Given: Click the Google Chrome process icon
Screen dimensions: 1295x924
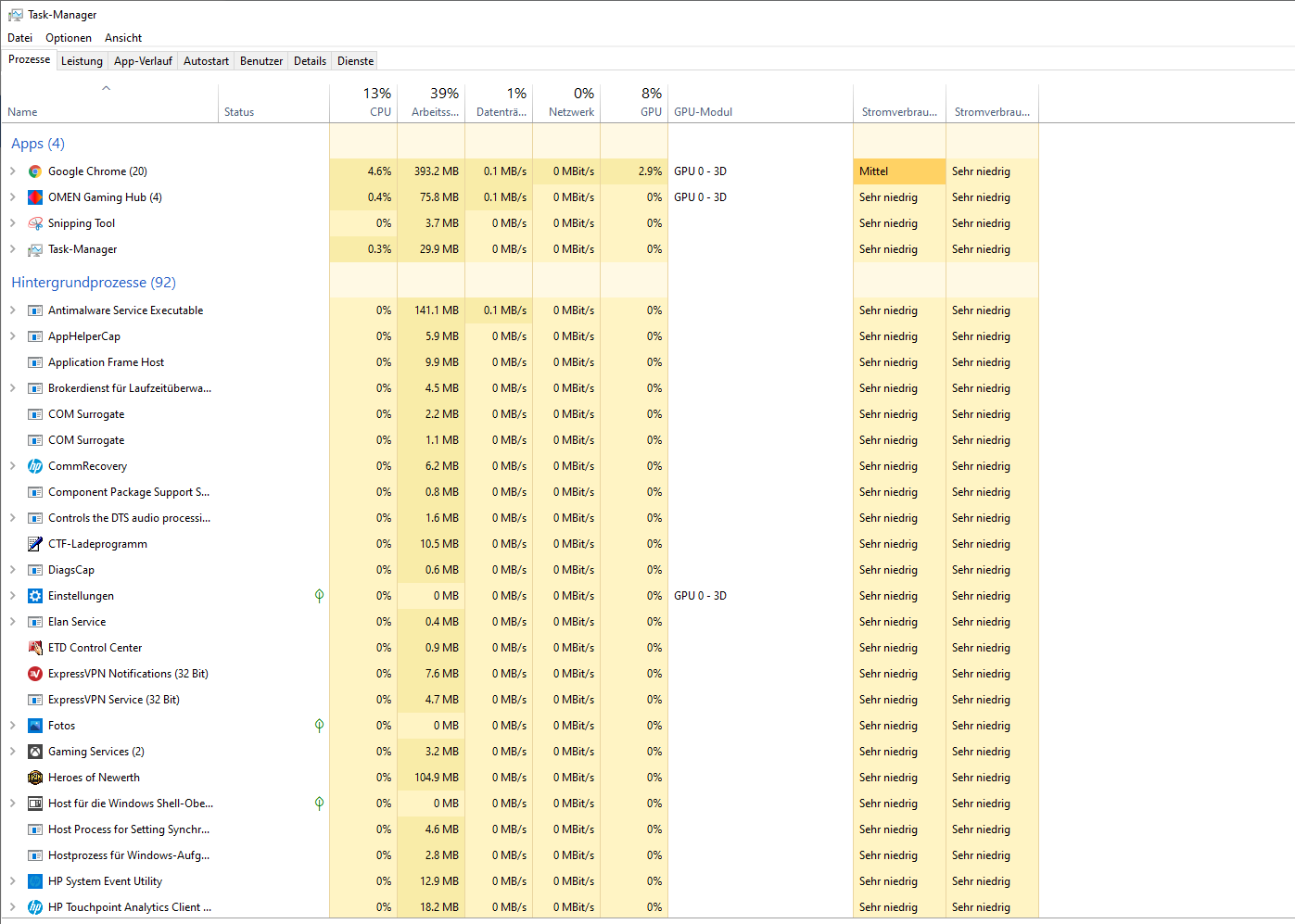Looking at the screenshot, I should pyautogui.click(x=35, y=171).
